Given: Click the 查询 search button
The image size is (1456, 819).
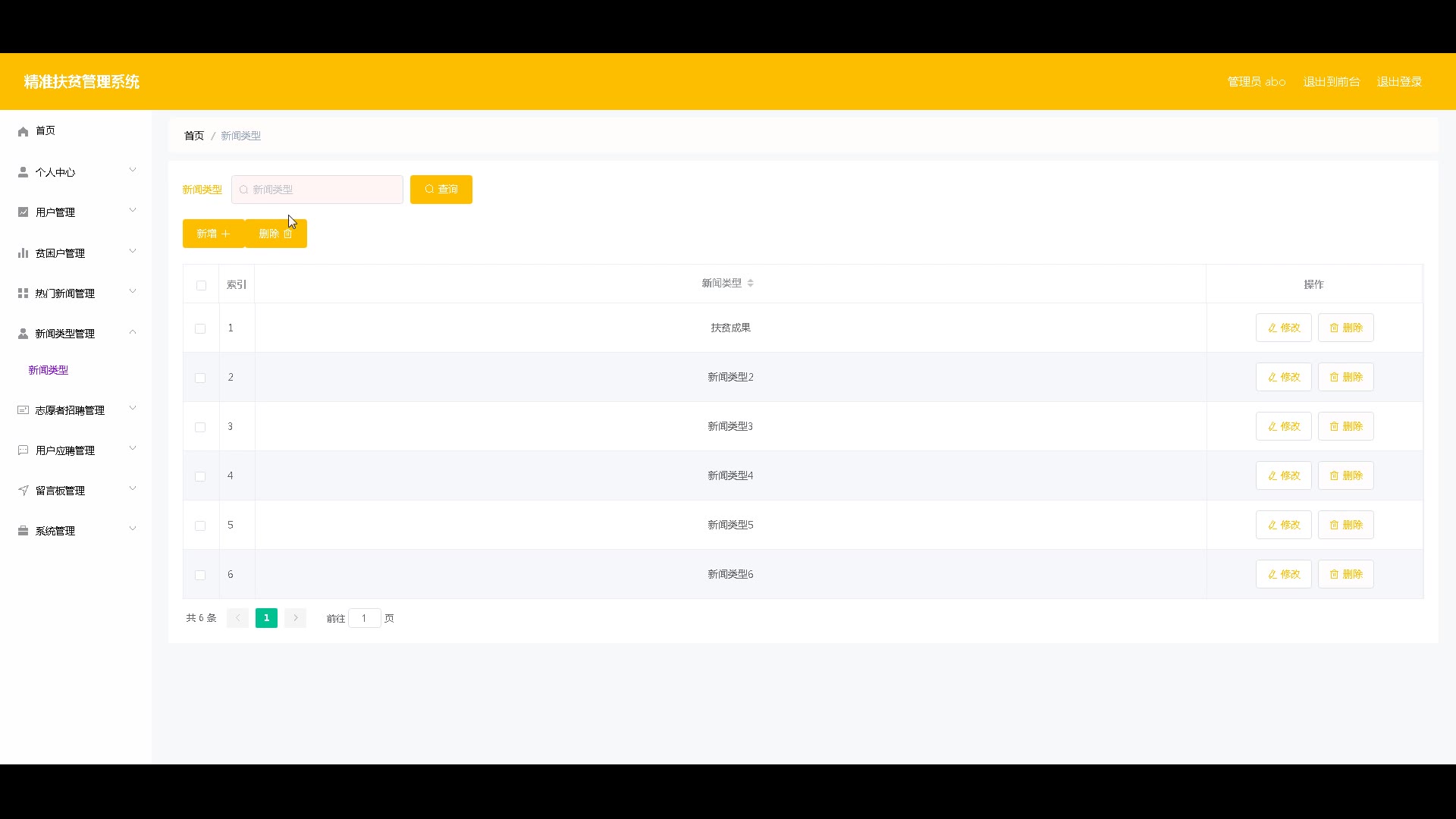Looking at the screenshot, I should tap(441, 190).
